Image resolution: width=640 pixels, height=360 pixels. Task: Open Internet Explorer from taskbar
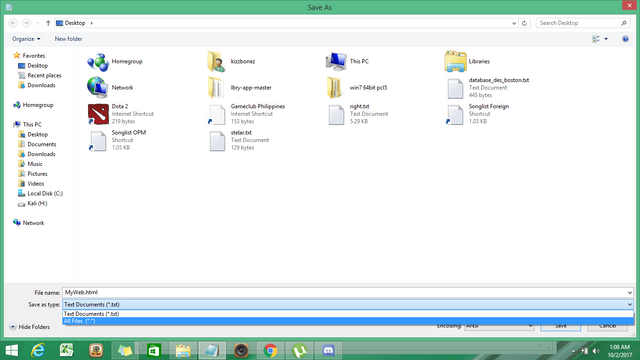pyautogui.click(x=38, y=350)
